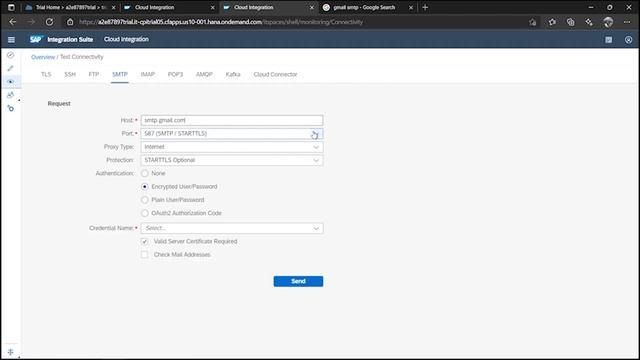
Task: Open the Discover sidebar icon
Action: pyautogui.click(x=11, y=55)
